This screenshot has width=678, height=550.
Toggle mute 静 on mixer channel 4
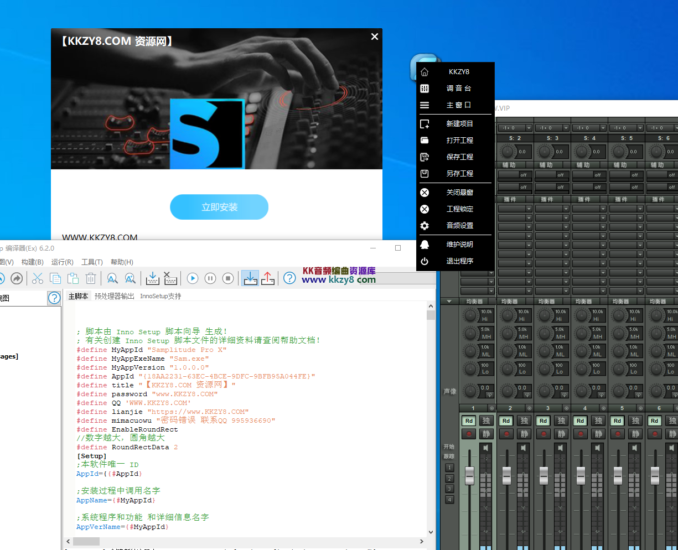coord(598,434)
